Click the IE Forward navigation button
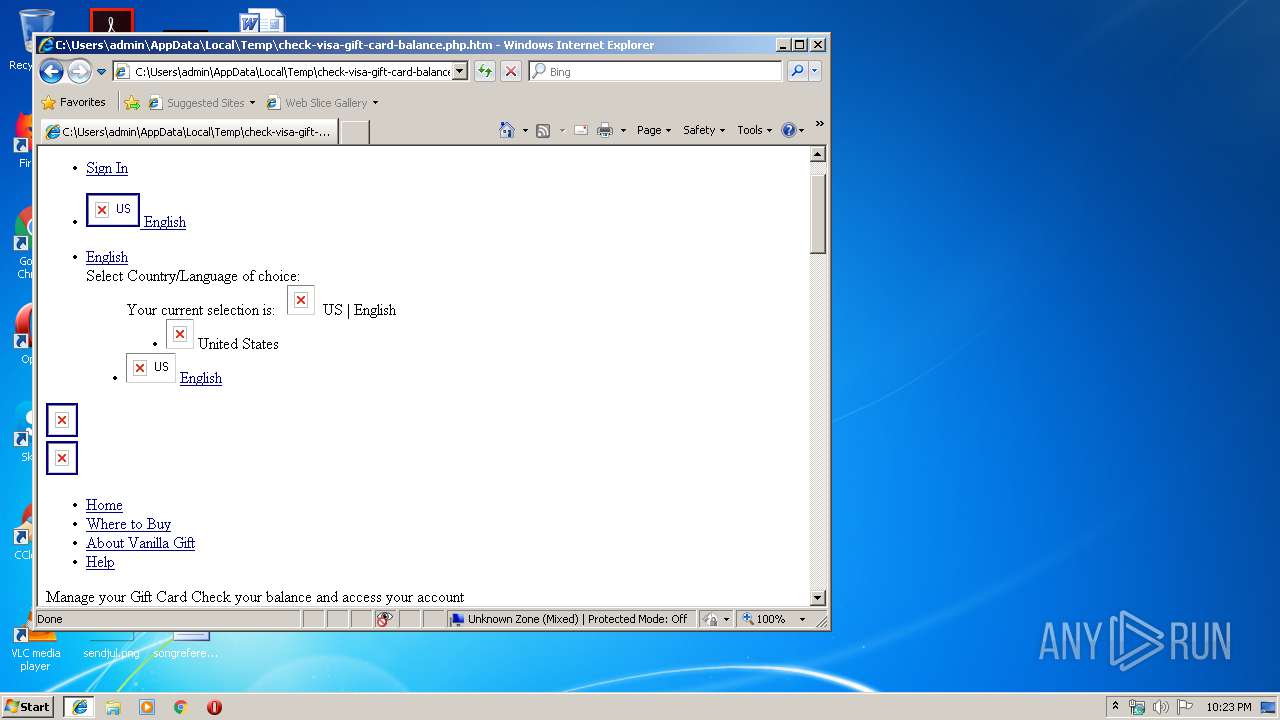 tap(79, 71)
